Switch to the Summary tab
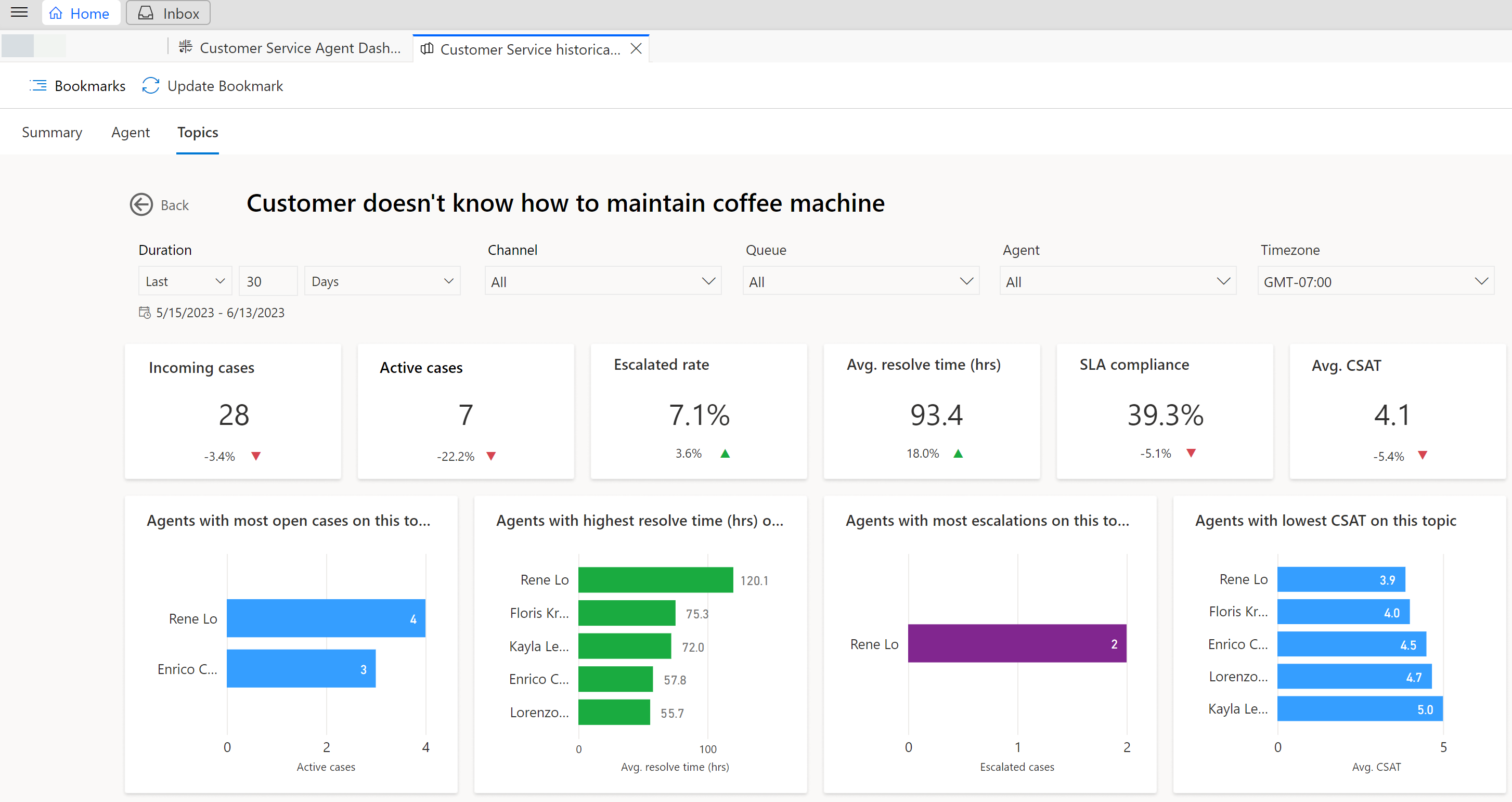Image resolution: width=1512 pixels, height=802 pixels. click(53, 131)
